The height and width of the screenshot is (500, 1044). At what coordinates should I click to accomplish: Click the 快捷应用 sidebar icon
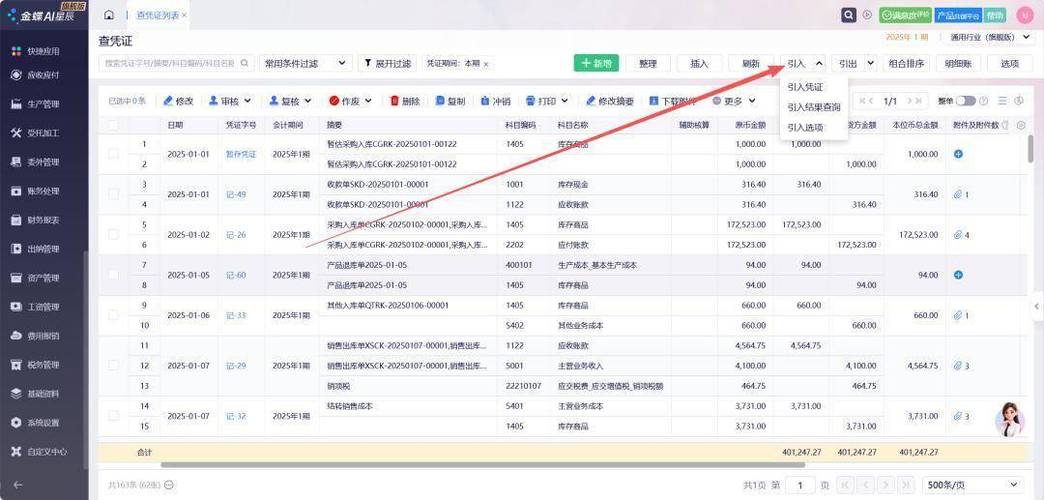point(17,51)
